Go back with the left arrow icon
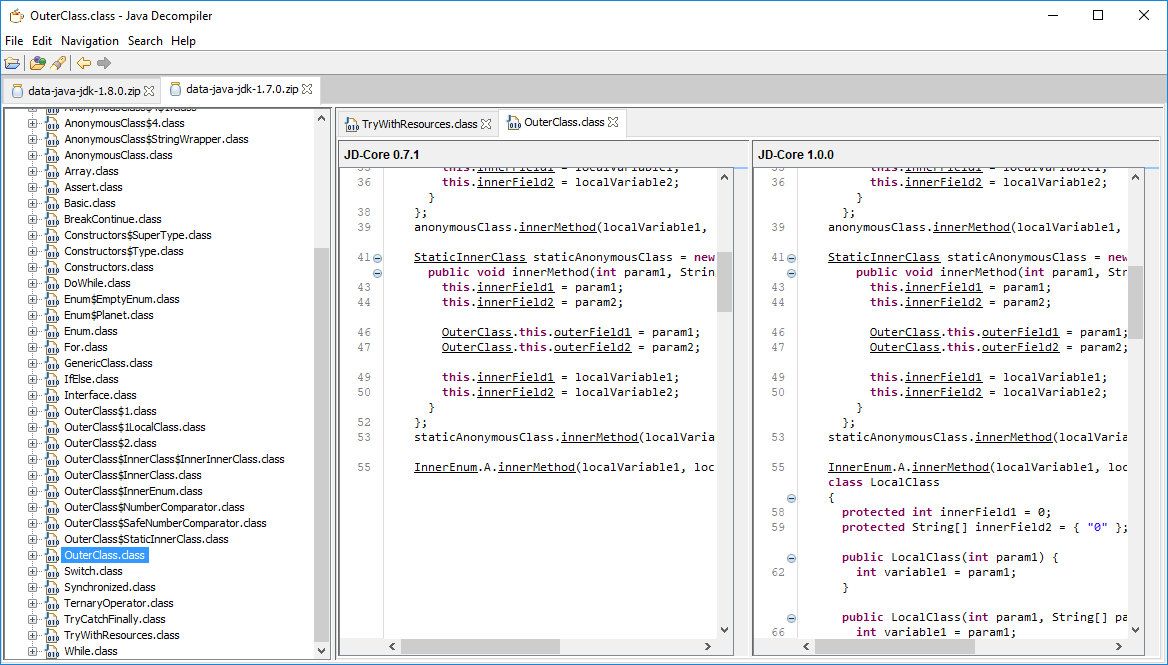Screen dimensions: 1168x665 click(83, 63)
